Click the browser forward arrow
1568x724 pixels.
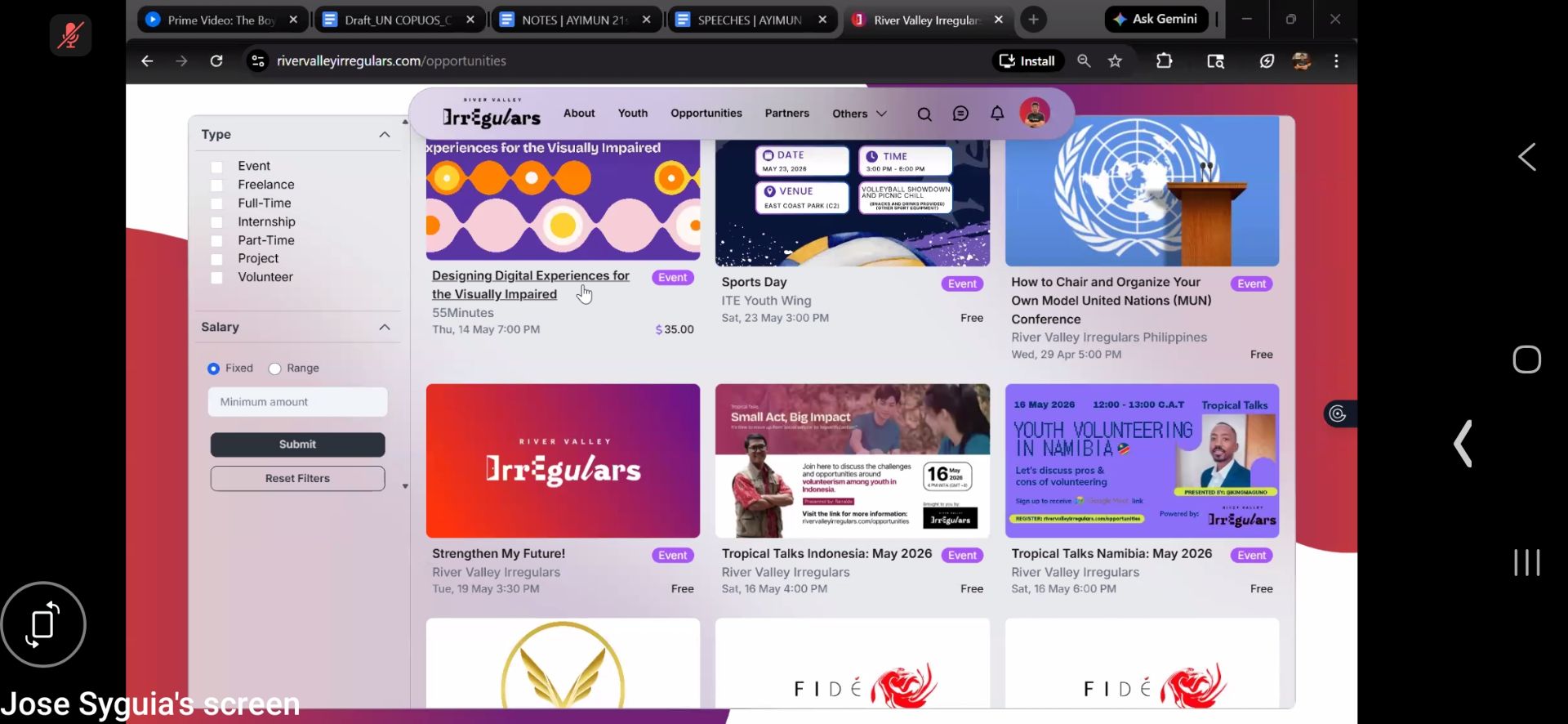[181, 60]
